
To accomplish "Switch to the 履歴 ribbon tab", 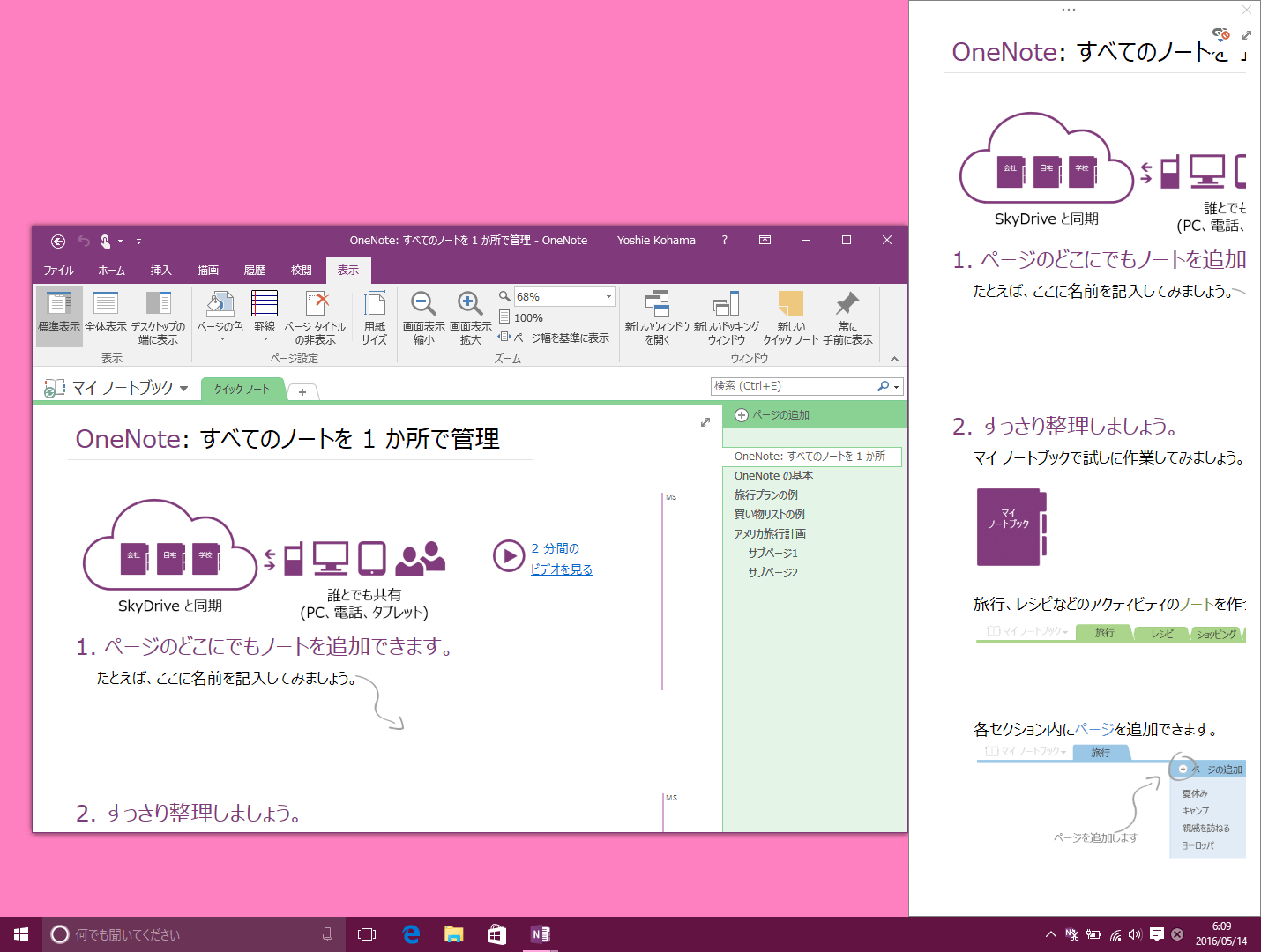I will pyautogui.click(x=255, y=271).
